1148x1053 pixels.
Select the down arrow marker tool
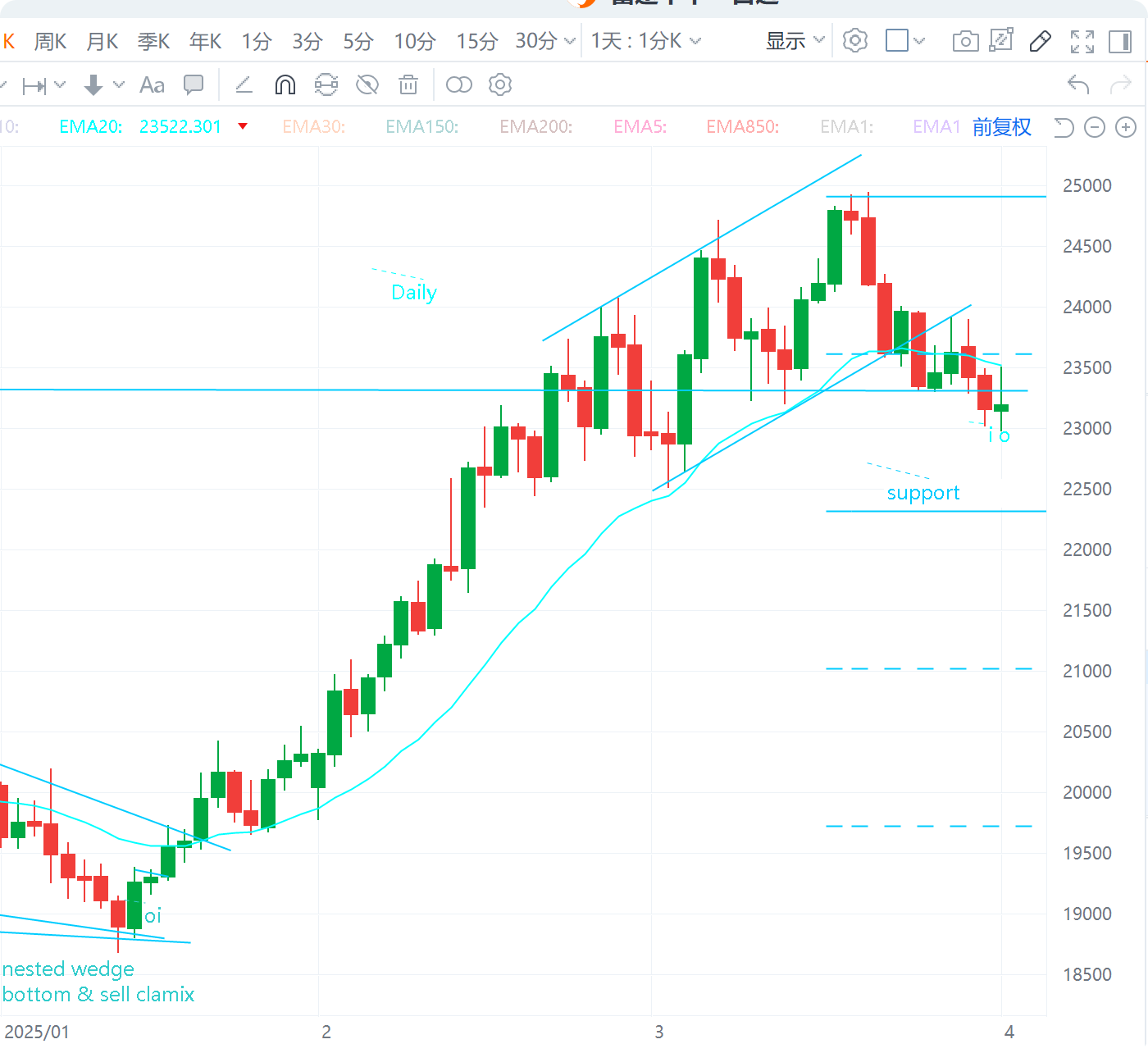point(93,84)
